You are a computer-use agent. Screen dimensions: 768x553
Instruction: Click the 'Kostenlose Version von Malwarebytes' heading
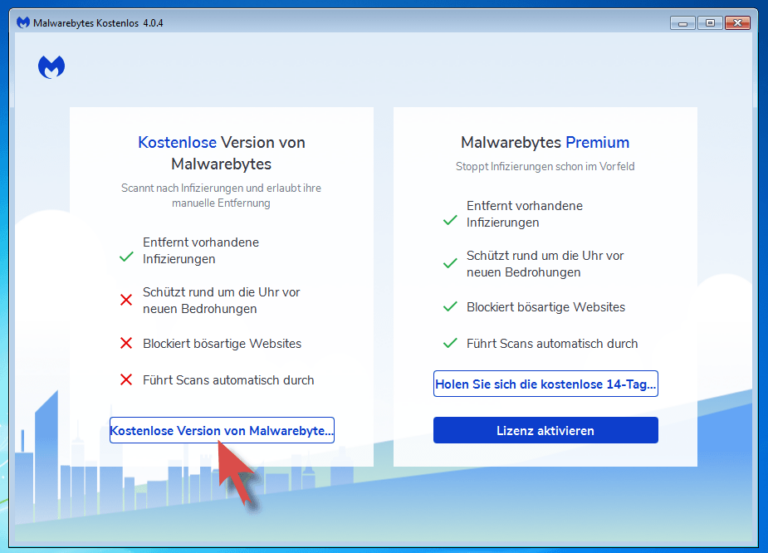click(x=221, y=153)
